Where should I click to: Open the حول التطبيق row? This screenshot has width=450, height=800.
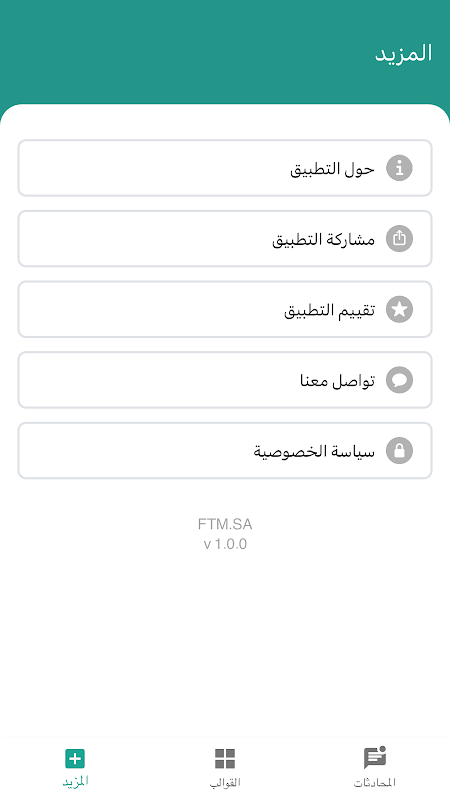pyautogui.click(x=225, y=168)
